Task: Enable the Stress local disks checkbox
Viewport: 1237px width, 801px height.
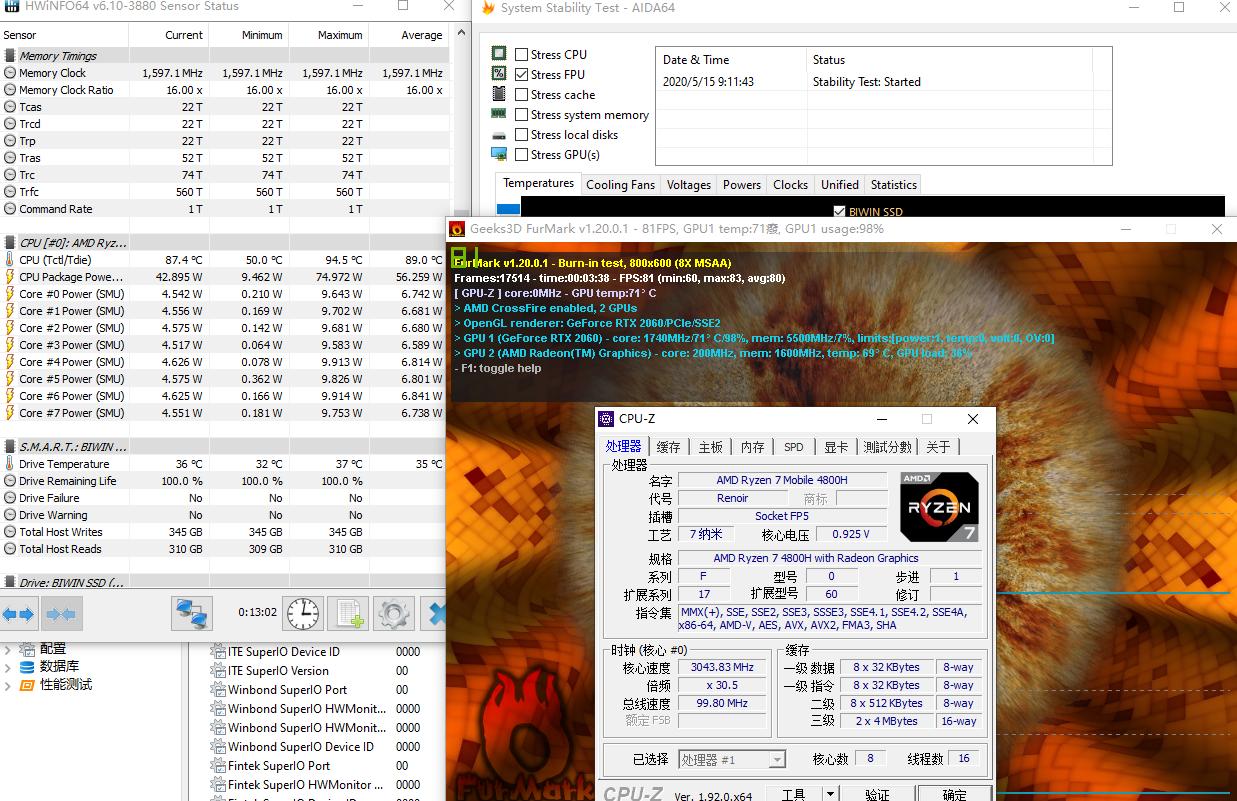Action: click(521, 134)
